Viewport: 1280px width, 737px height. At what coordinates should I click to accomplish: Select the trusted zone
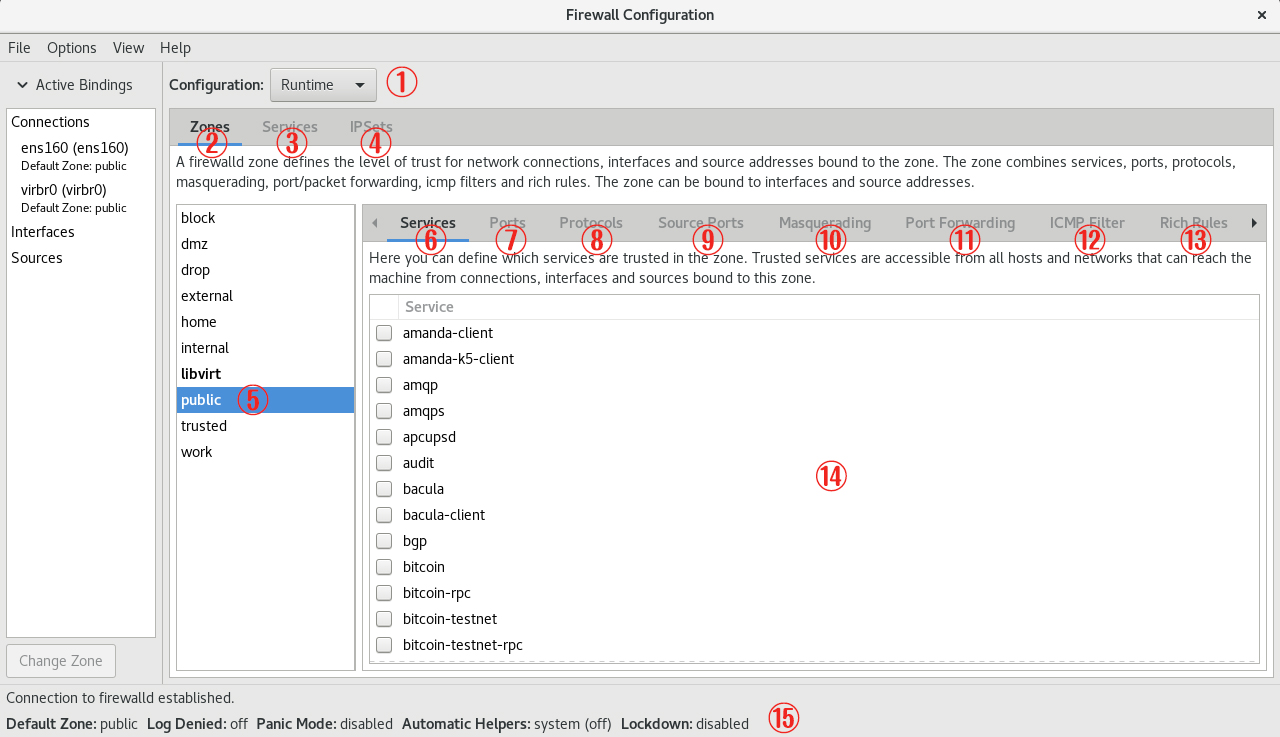click(203, 425)
